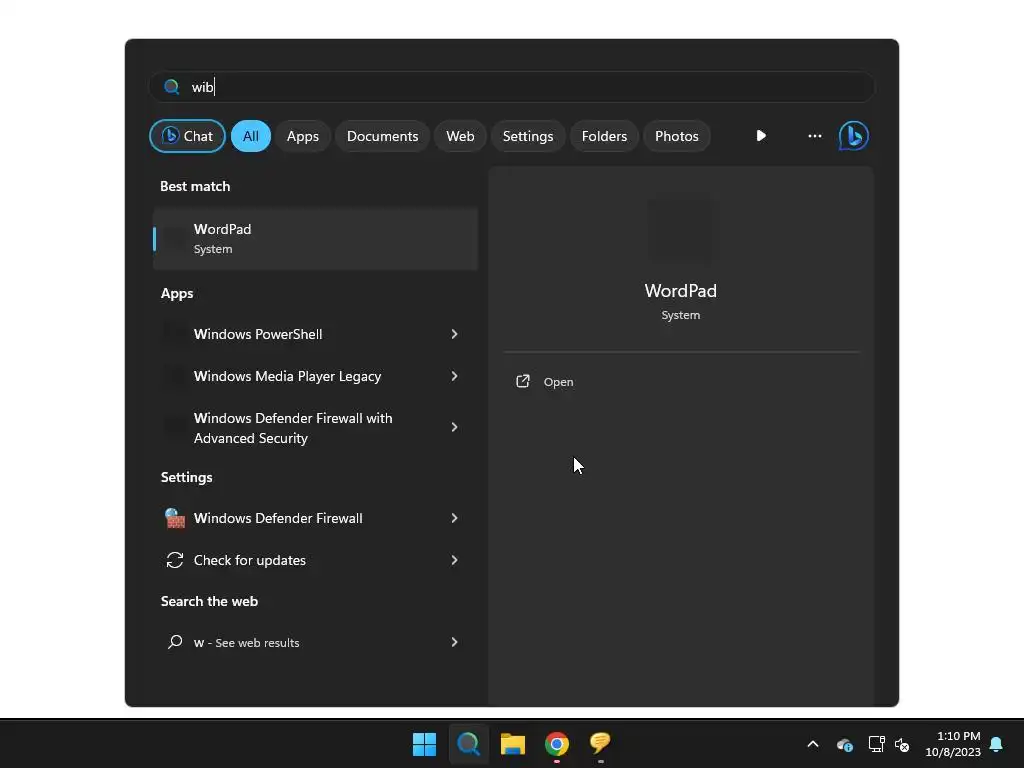The width and height of the screenshot is (1024, 768).
Task: Click the search magnifier icon in search box
Action: tap(171, 87)
